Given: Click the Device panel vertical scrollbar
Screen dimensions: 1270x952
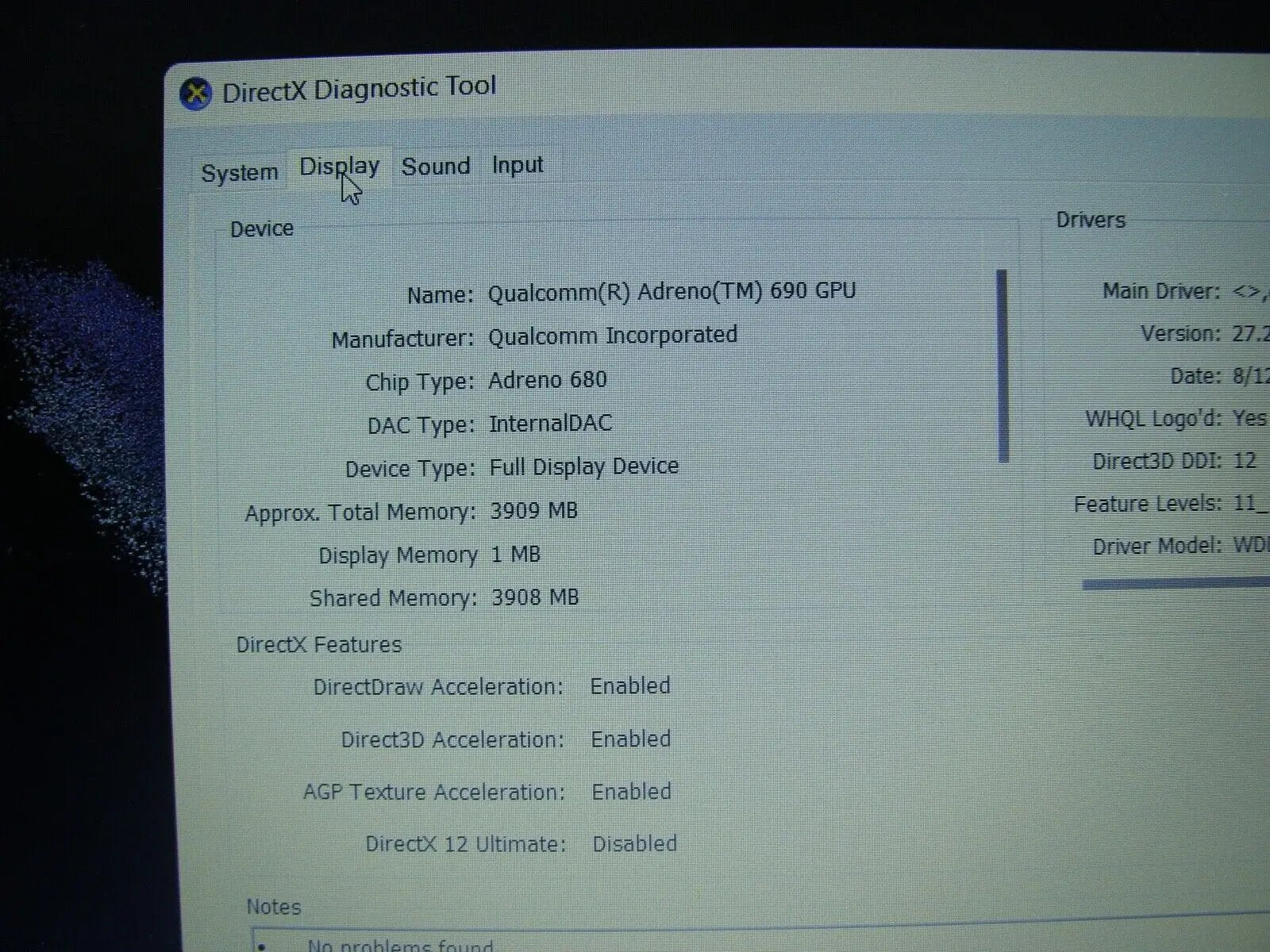Looking at the screenshot, I should 1003,365.
